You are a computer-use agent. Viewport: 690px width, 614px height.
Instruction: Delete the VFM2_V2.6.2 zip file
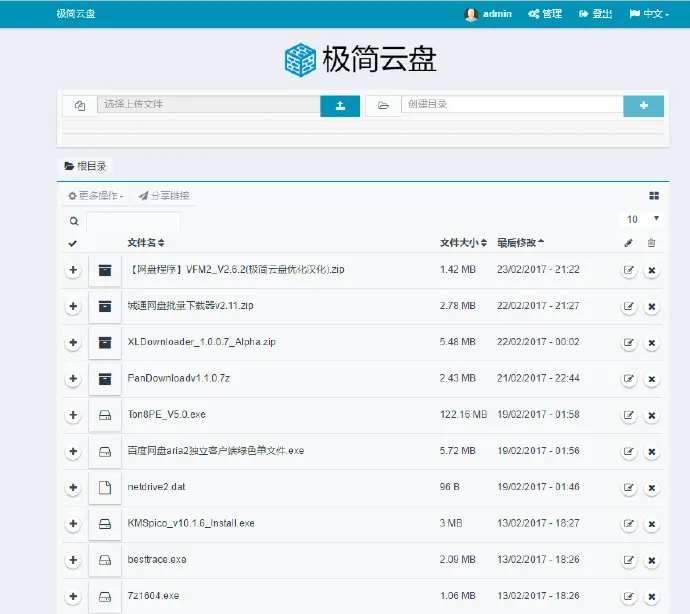[x=652, y=270]
